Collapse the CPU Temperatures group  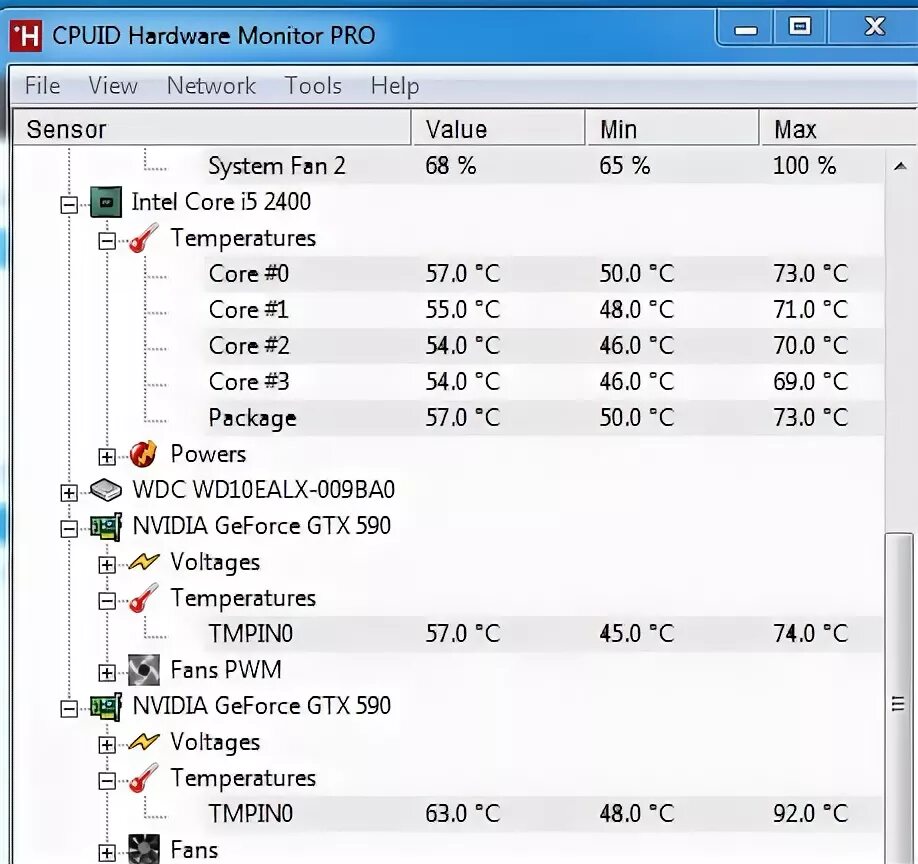107,241
